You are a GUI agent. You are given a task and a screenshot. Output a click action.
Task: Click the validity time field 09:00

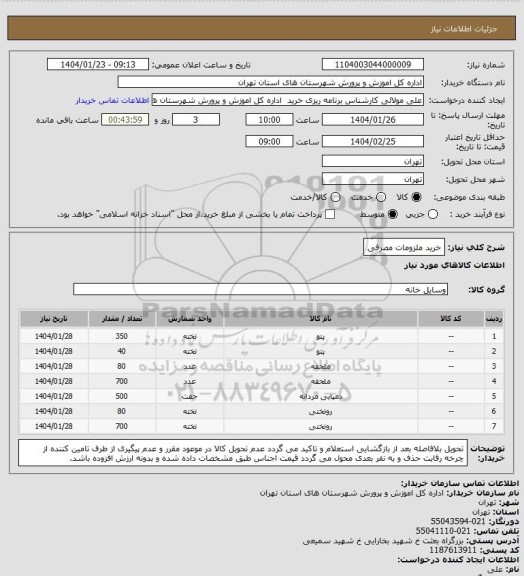tap(269, 141)
